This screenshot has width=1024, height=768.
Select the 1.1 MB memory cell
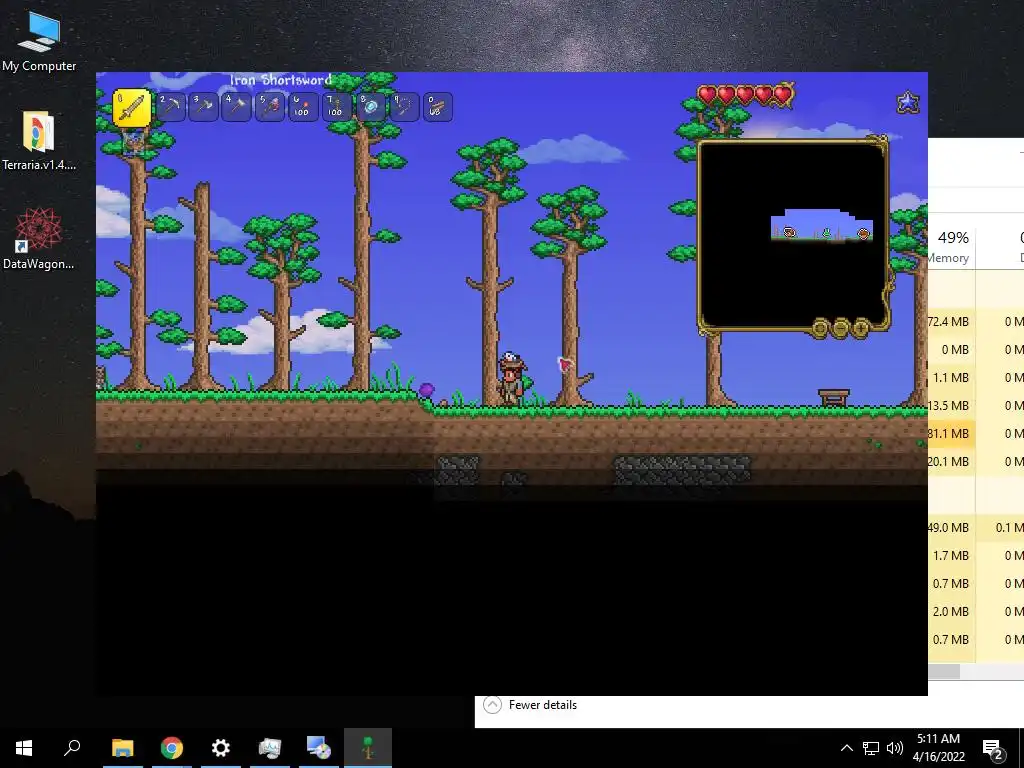click(950, 377)
